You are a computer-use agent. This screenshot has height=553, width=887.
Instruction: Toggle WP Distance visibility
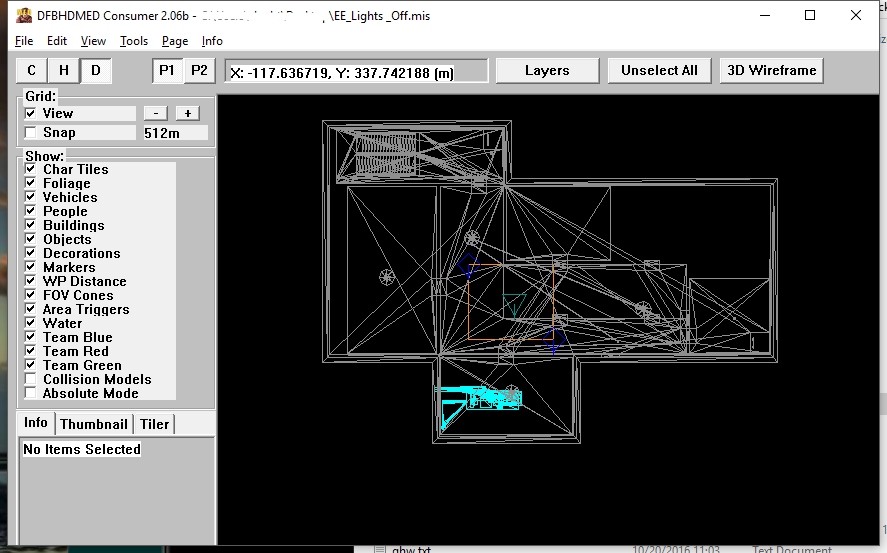click(31, 280)
